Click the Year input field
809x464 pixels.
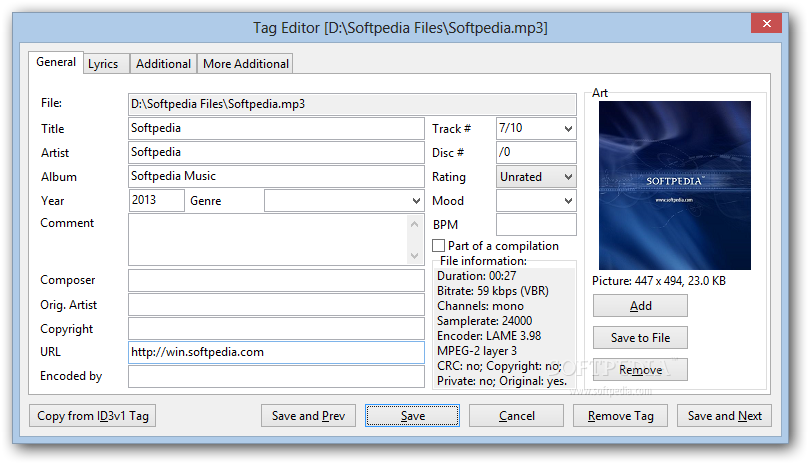click(x=156, y=200)
